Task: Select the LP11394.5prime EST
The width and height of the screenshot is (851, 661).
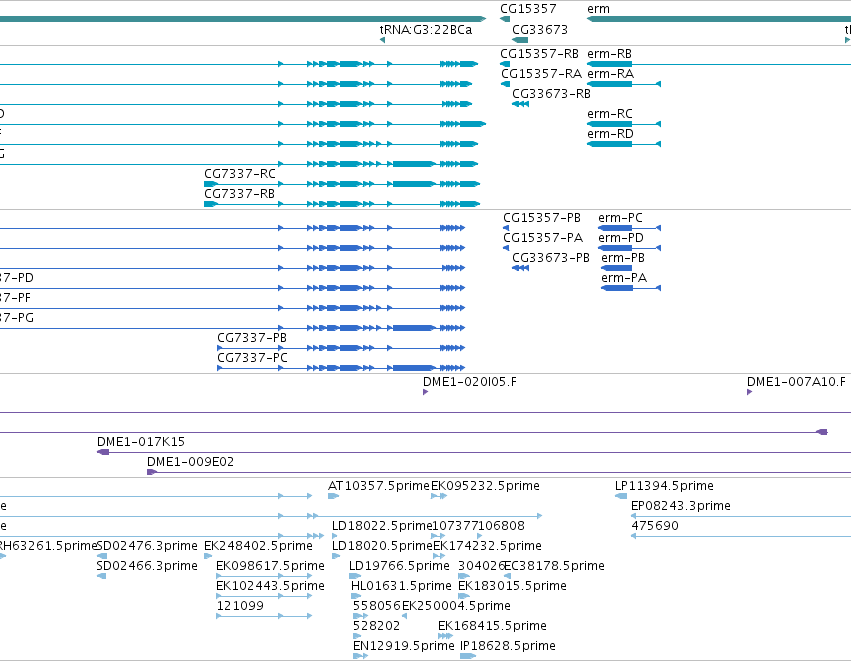Action: coord(621,496)
